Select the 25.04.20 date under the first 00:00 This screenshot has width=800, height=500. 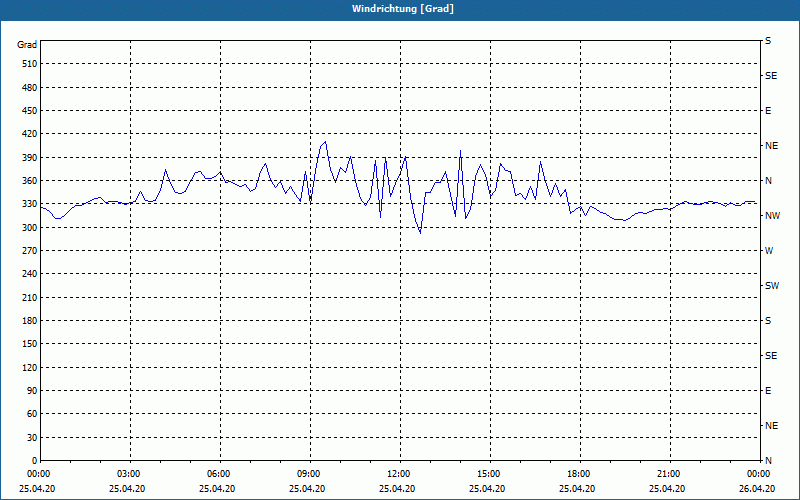(37, 489)
